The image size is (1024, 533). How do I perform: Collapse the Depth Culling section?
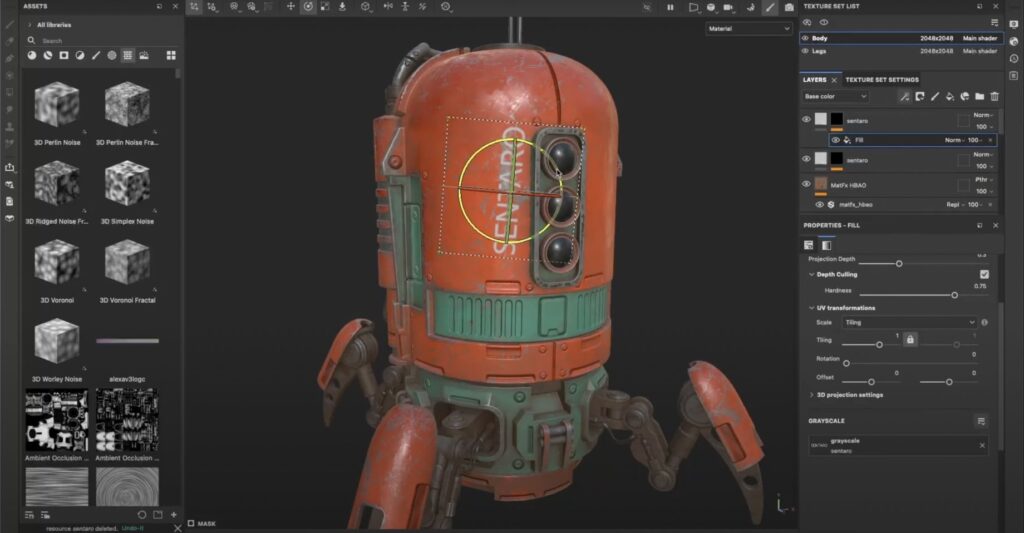click(x=812, y=274)
